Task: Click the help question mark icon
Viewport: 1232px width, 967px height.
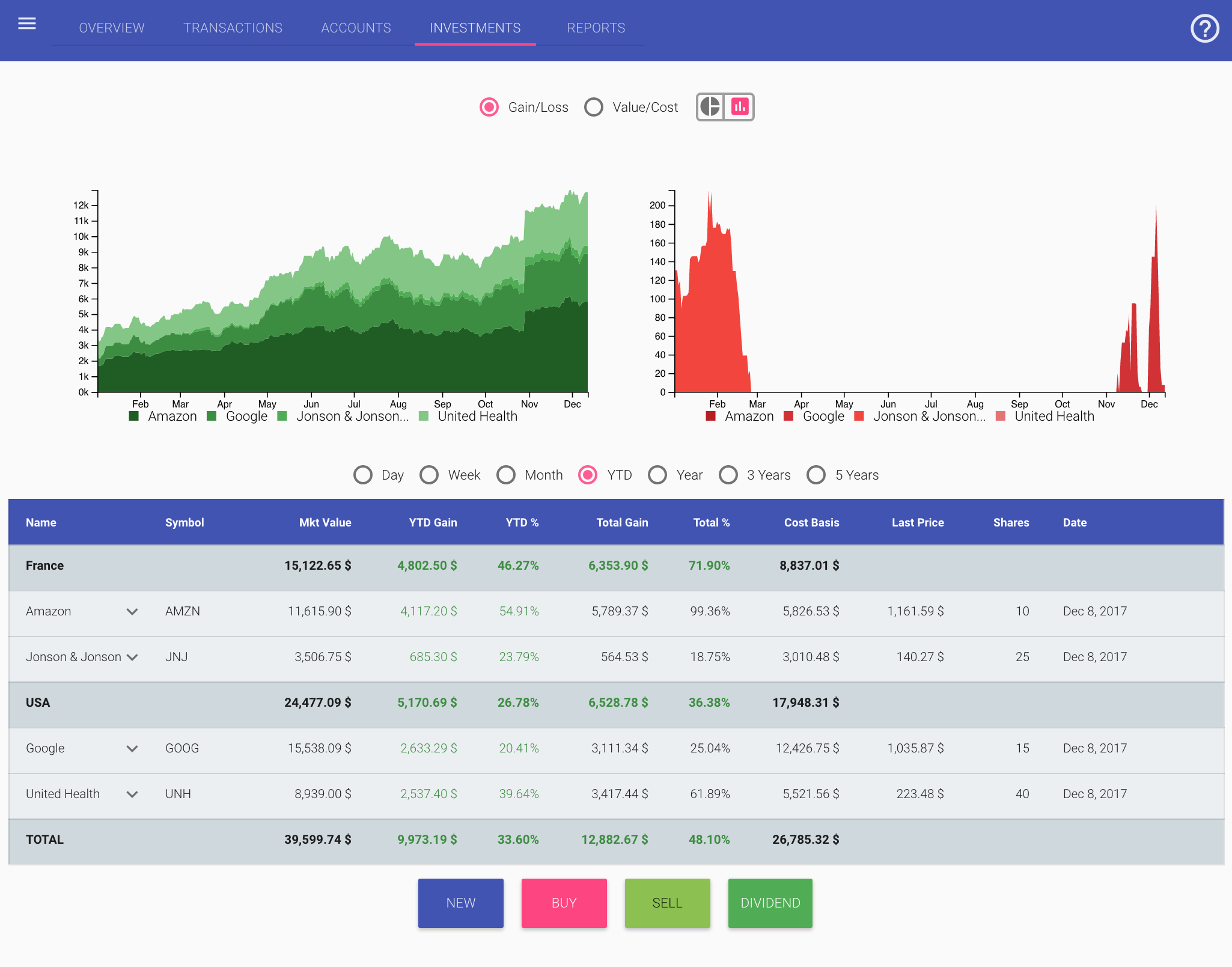Action: (x=1205, y=28)
